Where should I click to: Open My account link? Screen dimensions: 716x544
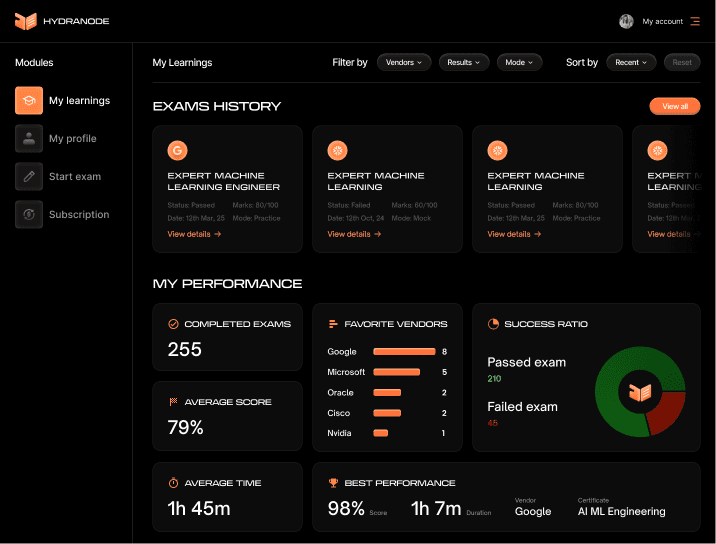point(662,21)
